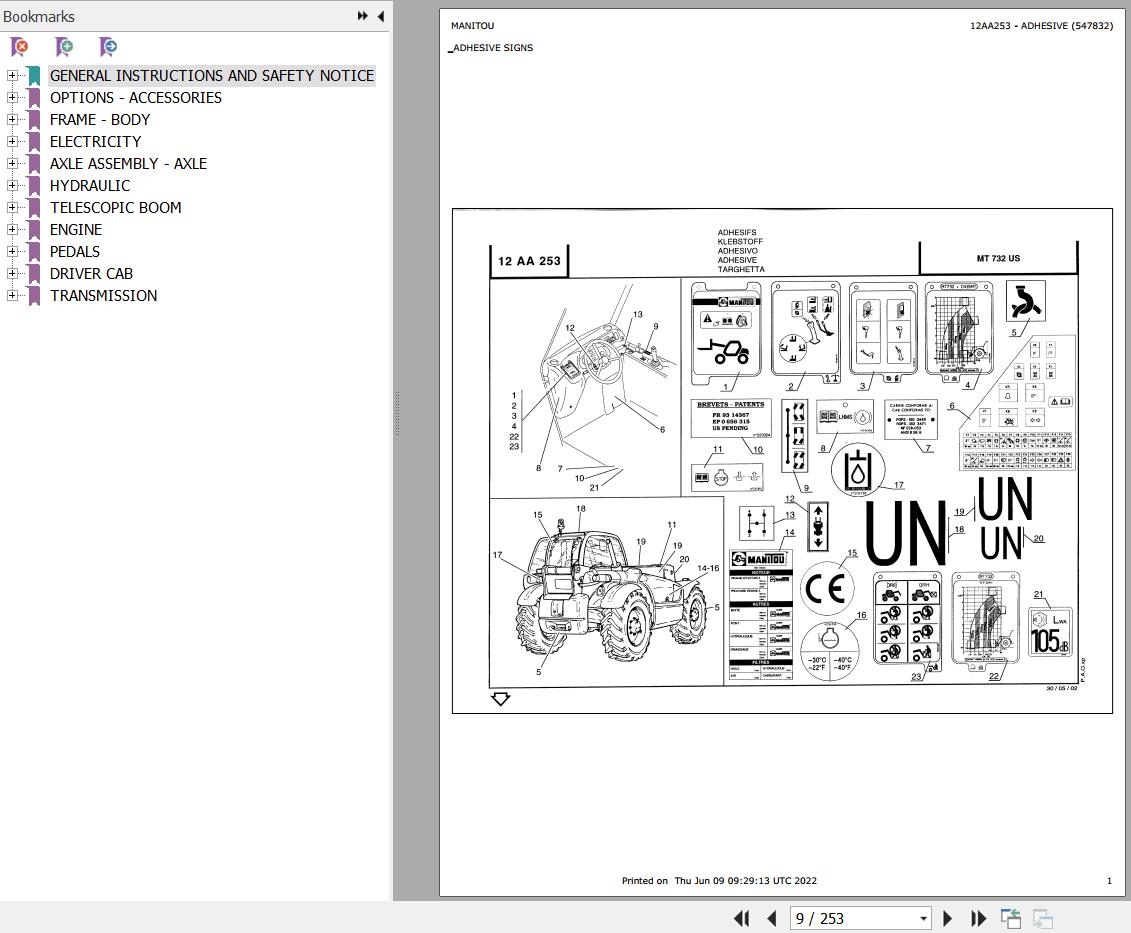Open the AXLE ASSEMBLY - AXLE bookmark
The height and width of the screenshot is (933, 1131).
pos(128,164)
